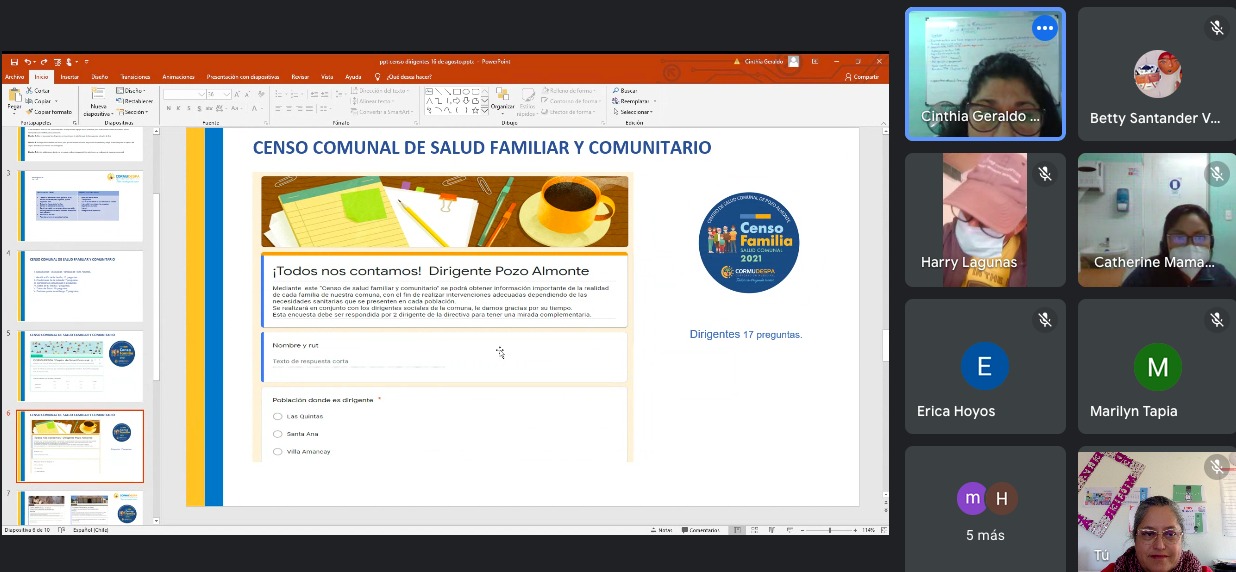The image size is (1236, 572).
Task: Click the decrease font size icon
Action: tap(247, 94)
